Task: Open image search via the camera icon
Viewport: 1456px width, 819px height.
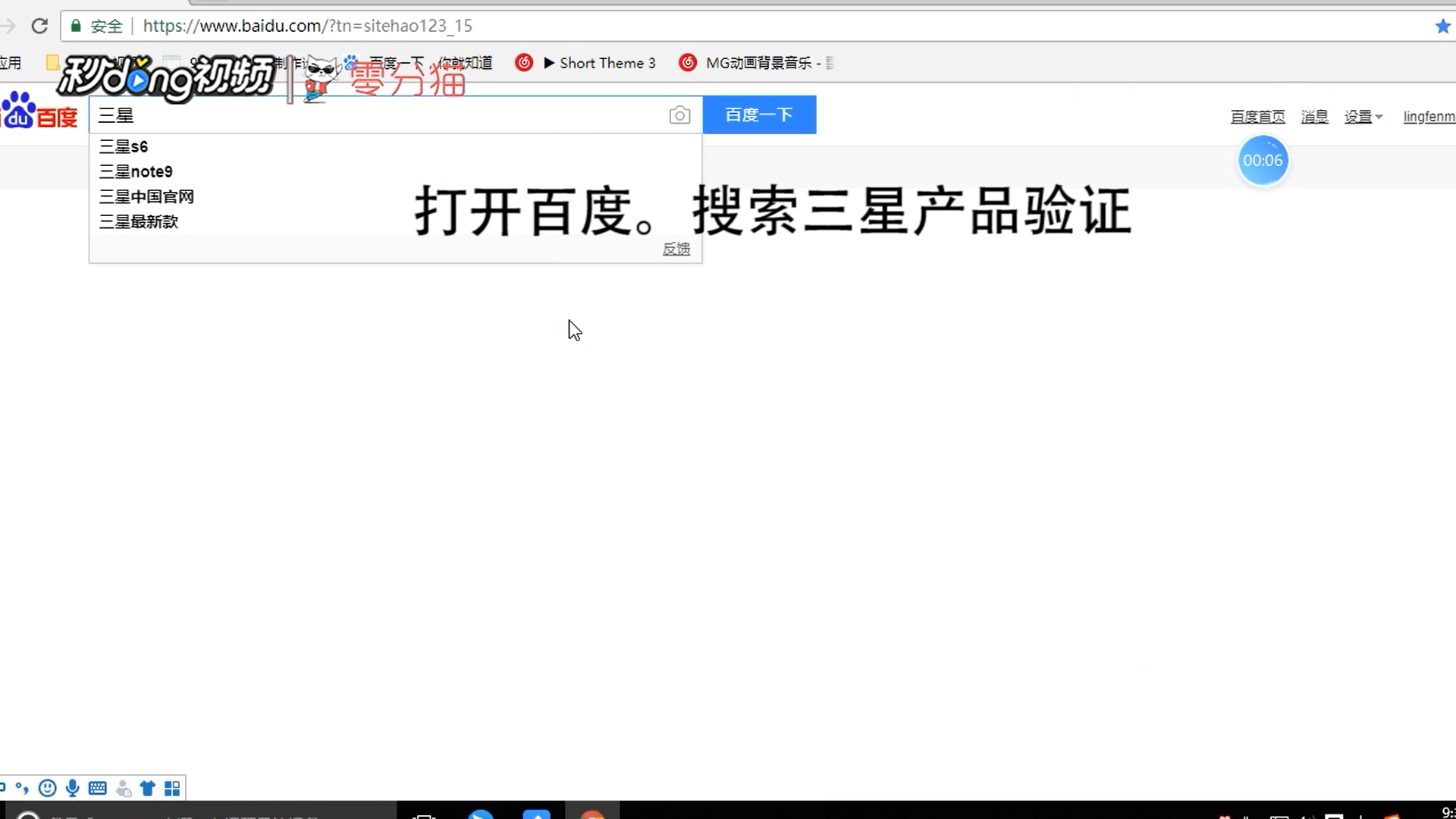Action: coord(679,115)
